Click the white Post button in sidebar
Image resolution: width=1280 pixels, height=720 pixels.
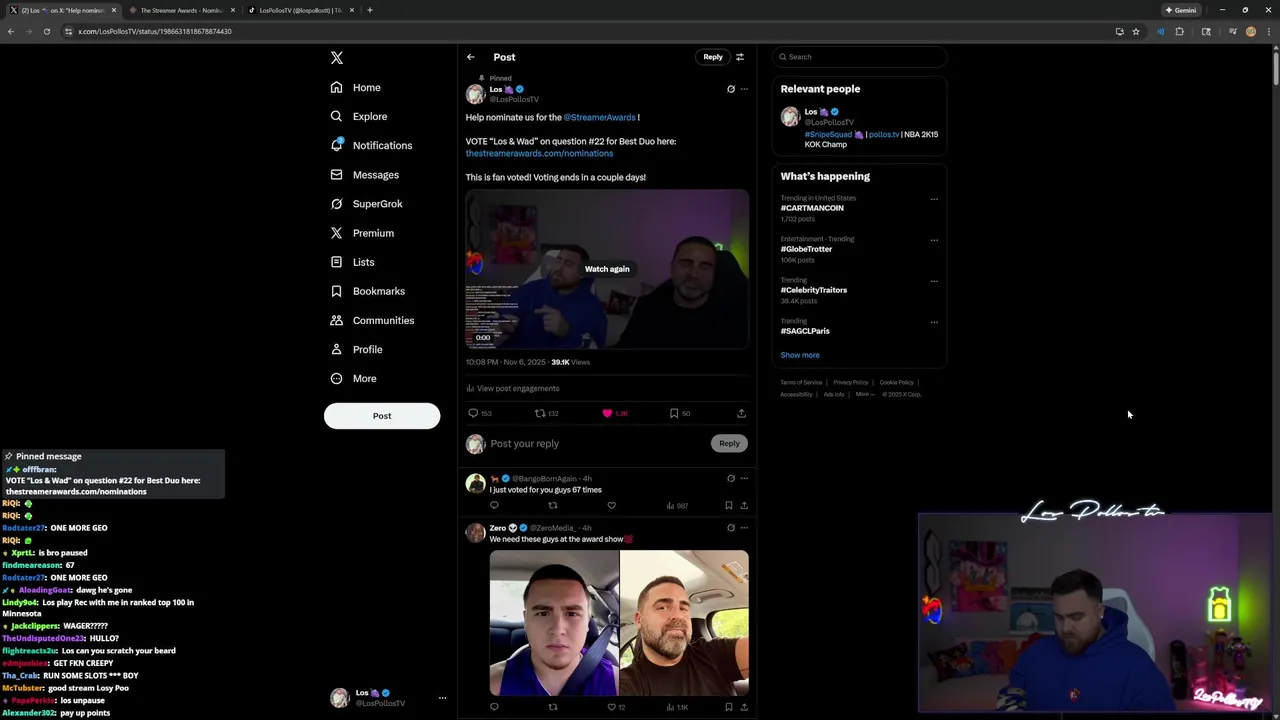coord(382,416)
